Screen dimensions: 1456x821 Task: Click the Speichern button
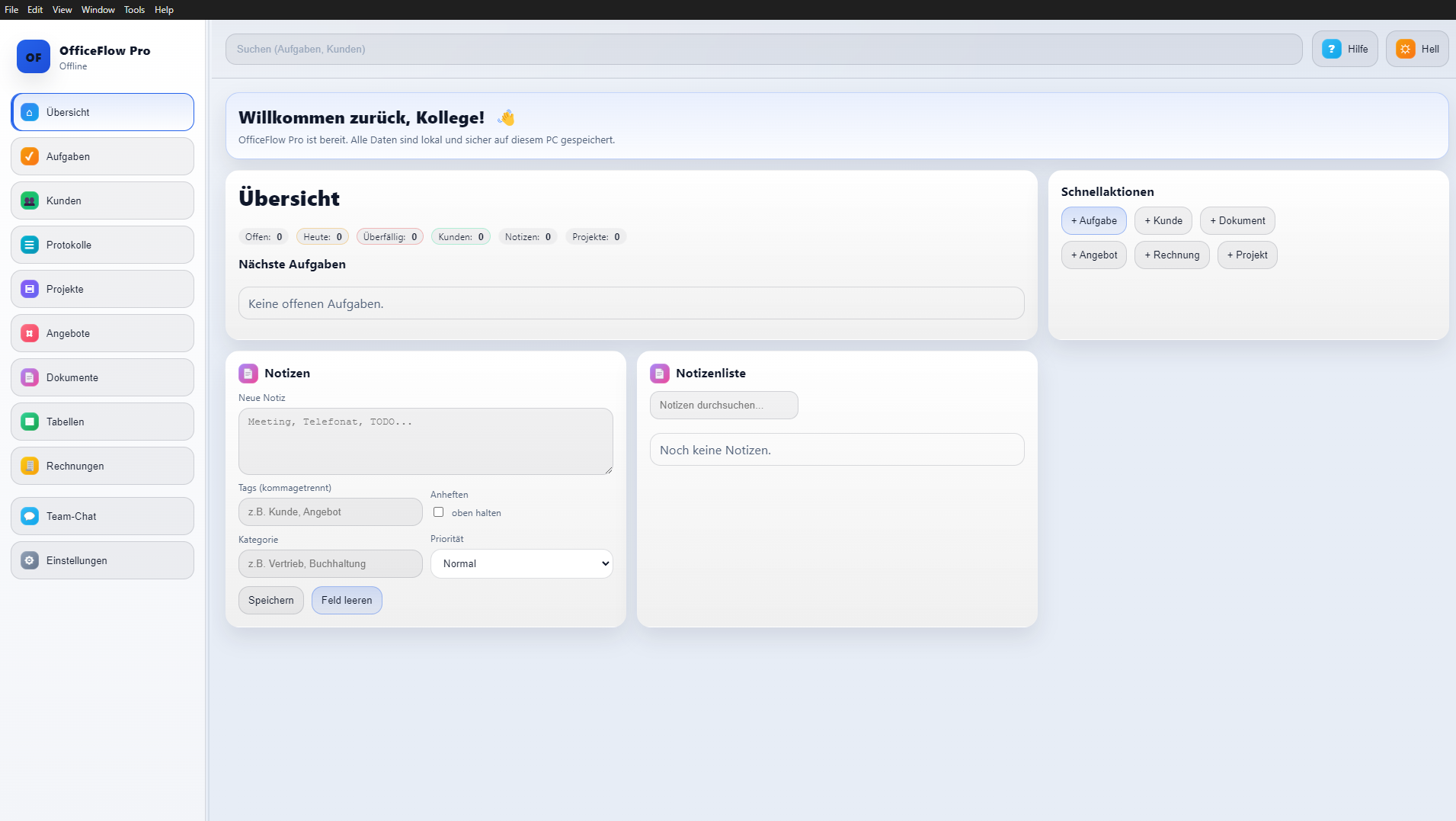271,600
